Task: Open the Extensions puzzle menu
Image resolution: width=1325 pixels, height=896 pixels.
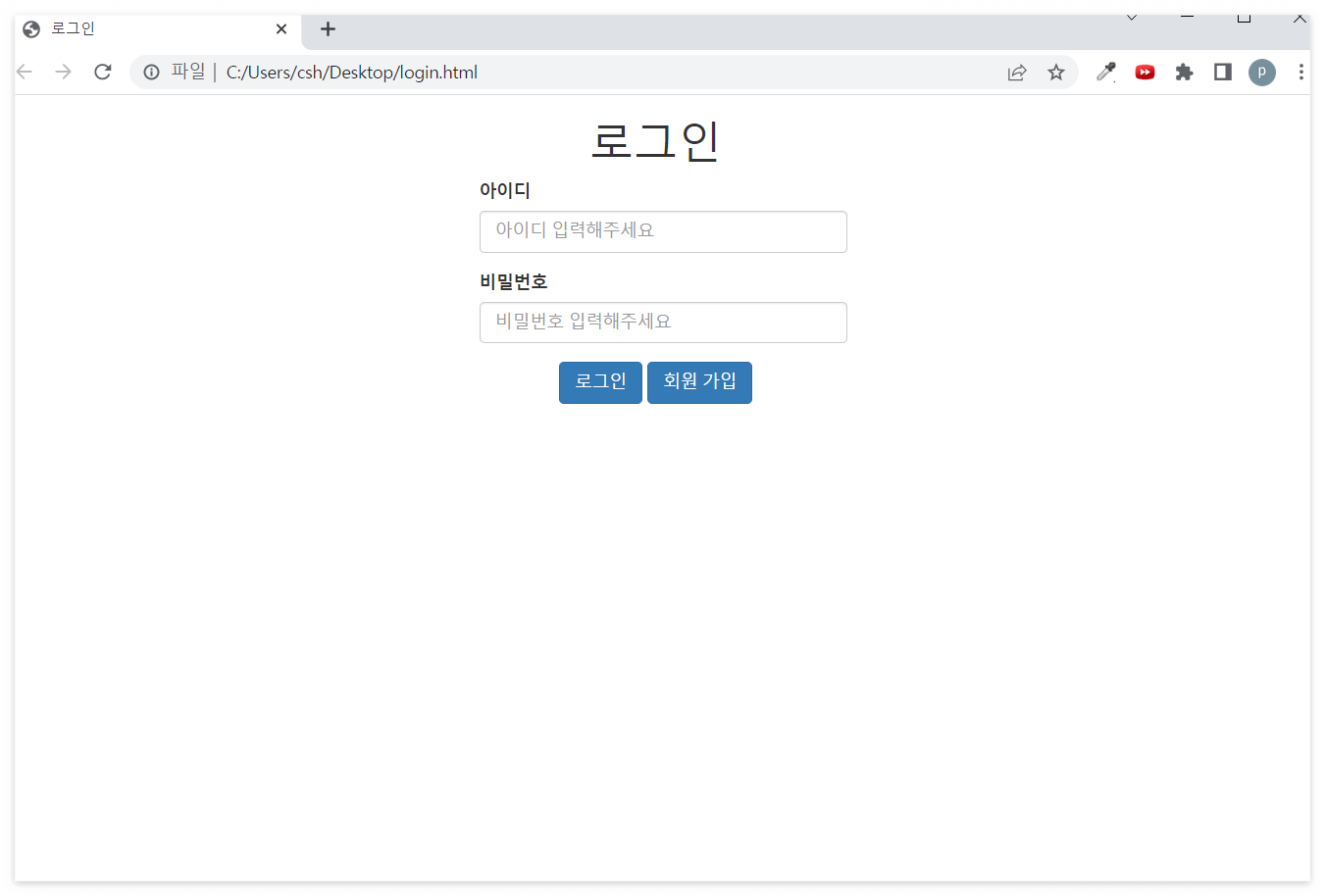Action: [x=1184, y=72]
